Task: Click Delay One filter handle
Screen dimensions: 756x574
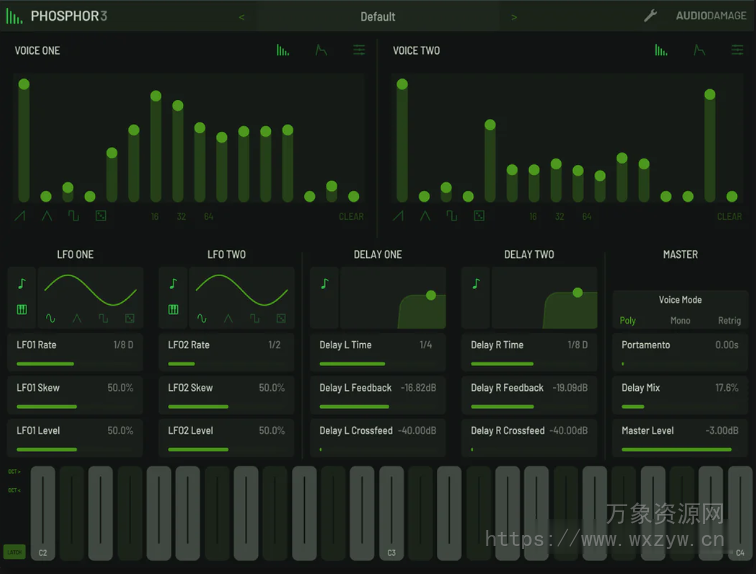Action: 431,295
